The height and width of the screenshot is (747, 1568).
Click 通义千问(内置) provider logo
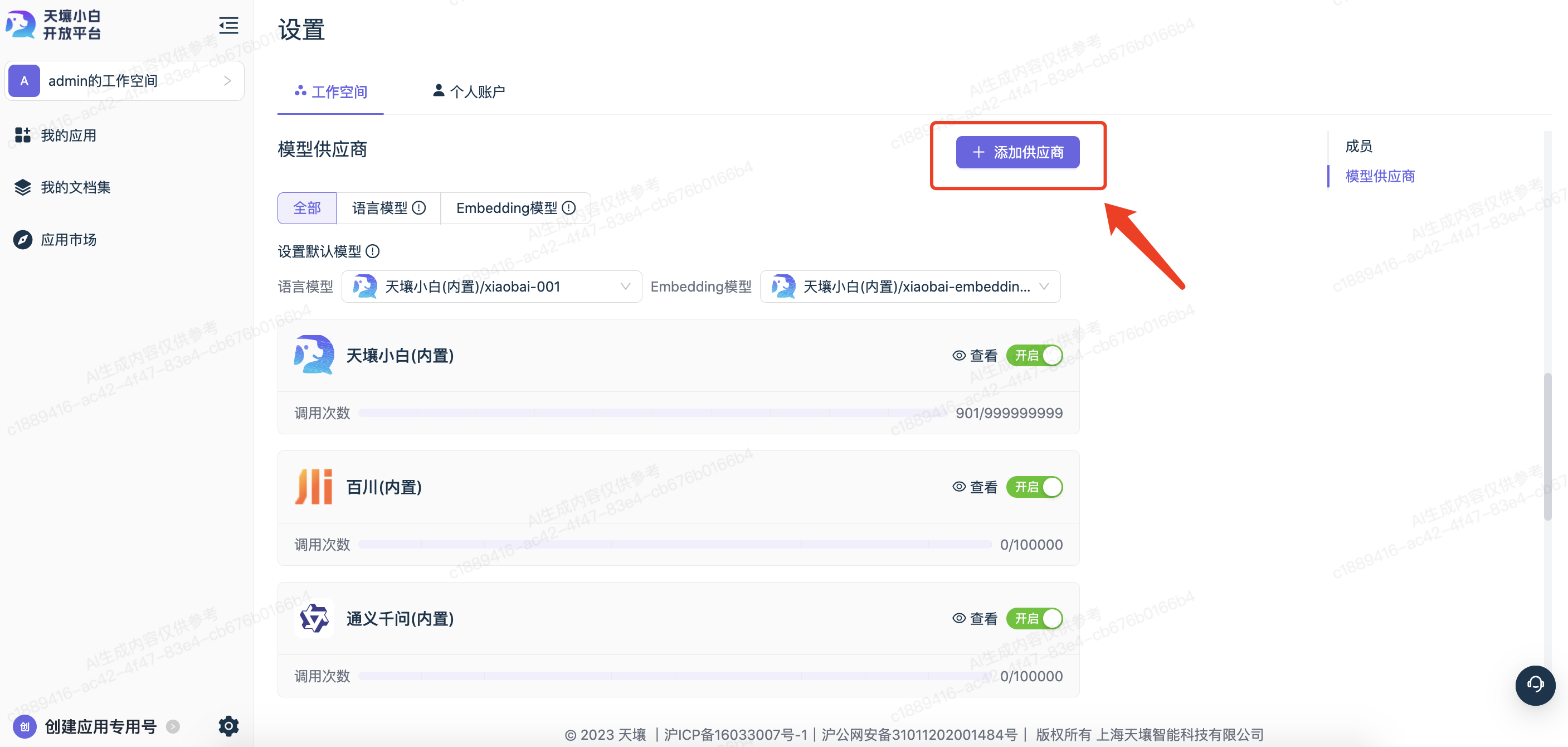(314, 619)
